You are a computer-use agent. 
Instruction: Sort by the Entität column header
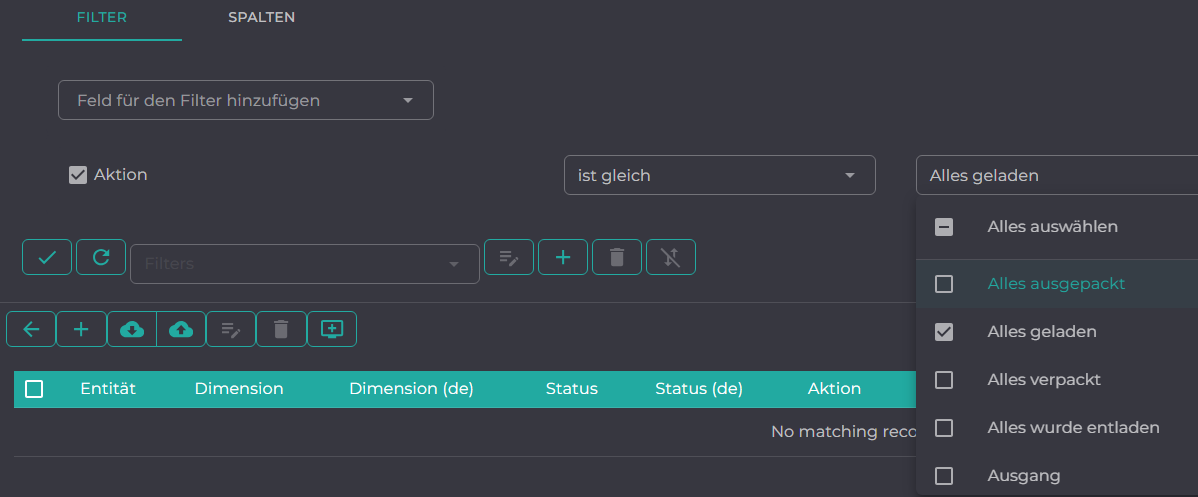[x=108, y=388]
